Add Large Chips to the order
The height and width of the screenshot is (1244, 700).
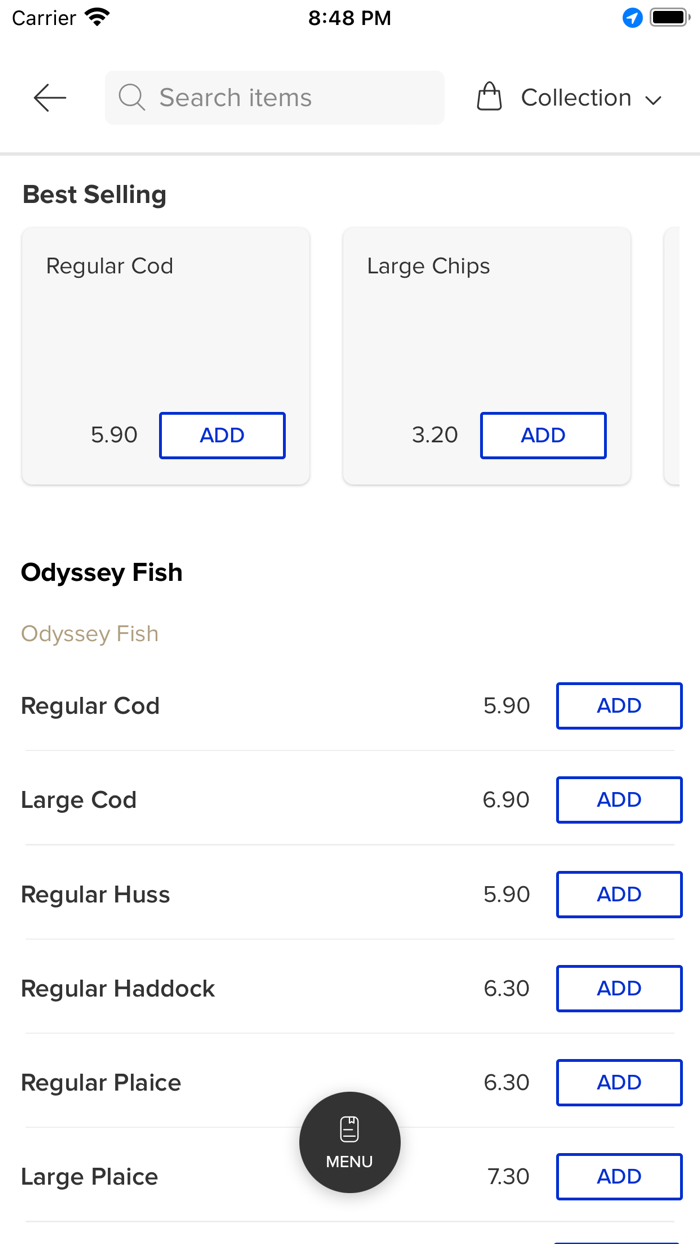pos(543,435)
